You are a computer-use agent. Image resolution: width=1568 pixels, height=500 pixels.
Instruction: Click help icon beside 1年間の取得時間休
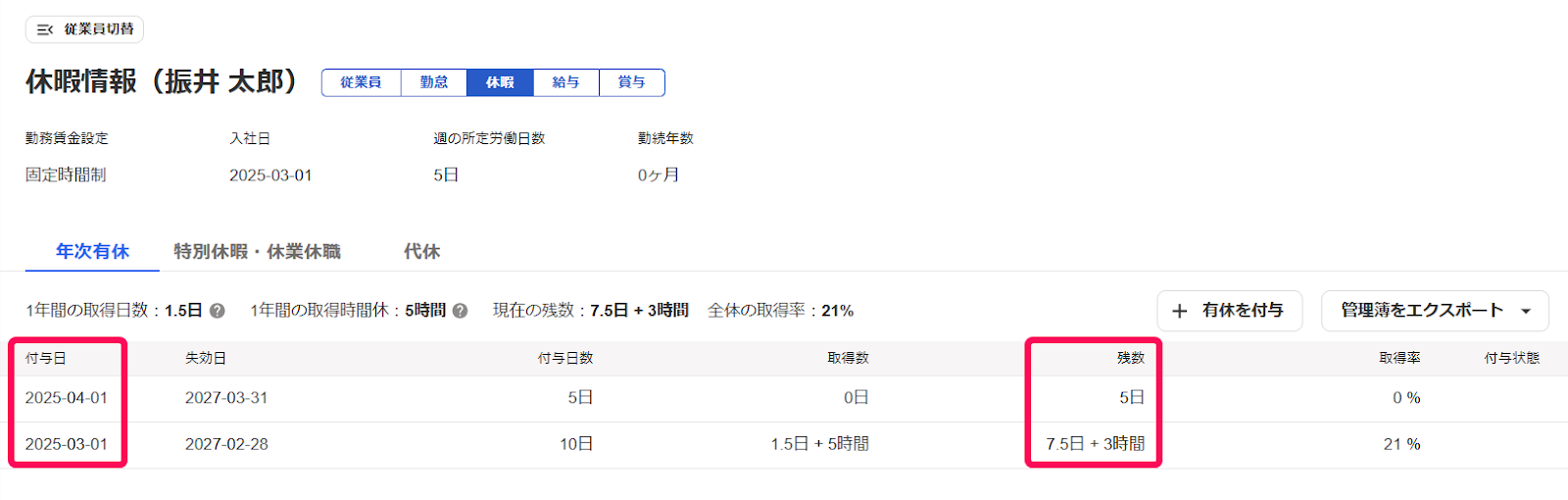click(x=460, y=311)
